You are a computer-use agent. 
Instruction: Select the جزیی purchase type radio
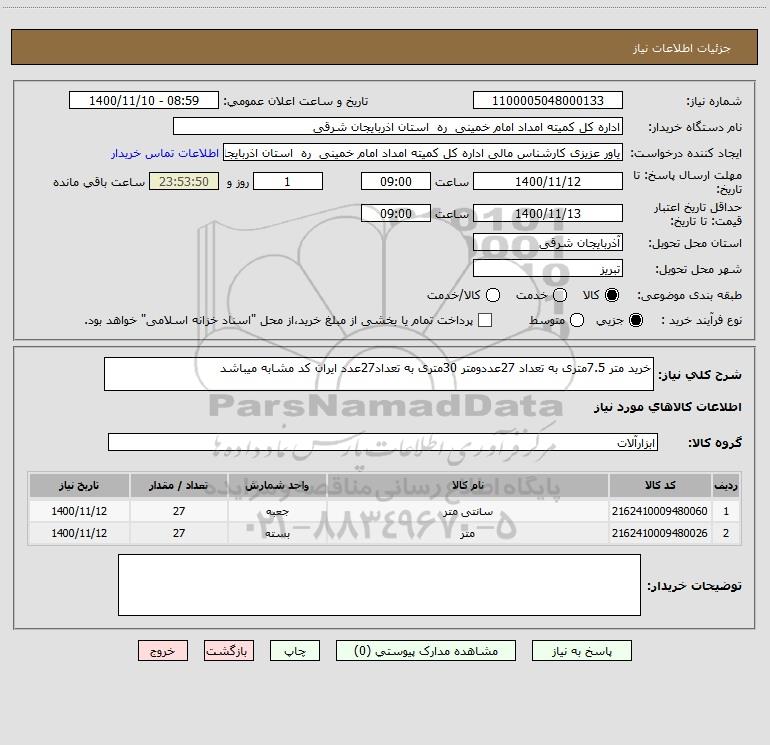(x=635, y=320)
